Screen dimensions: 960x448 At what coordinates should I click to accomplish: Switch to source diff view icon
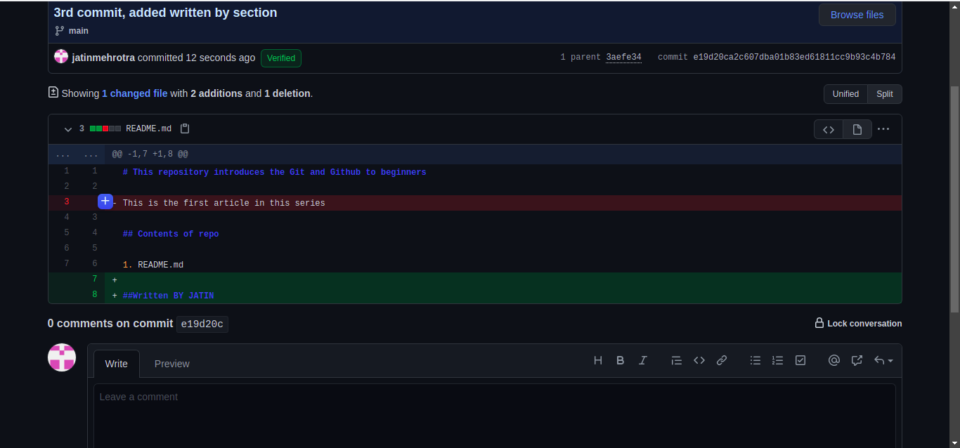[828, 129]
